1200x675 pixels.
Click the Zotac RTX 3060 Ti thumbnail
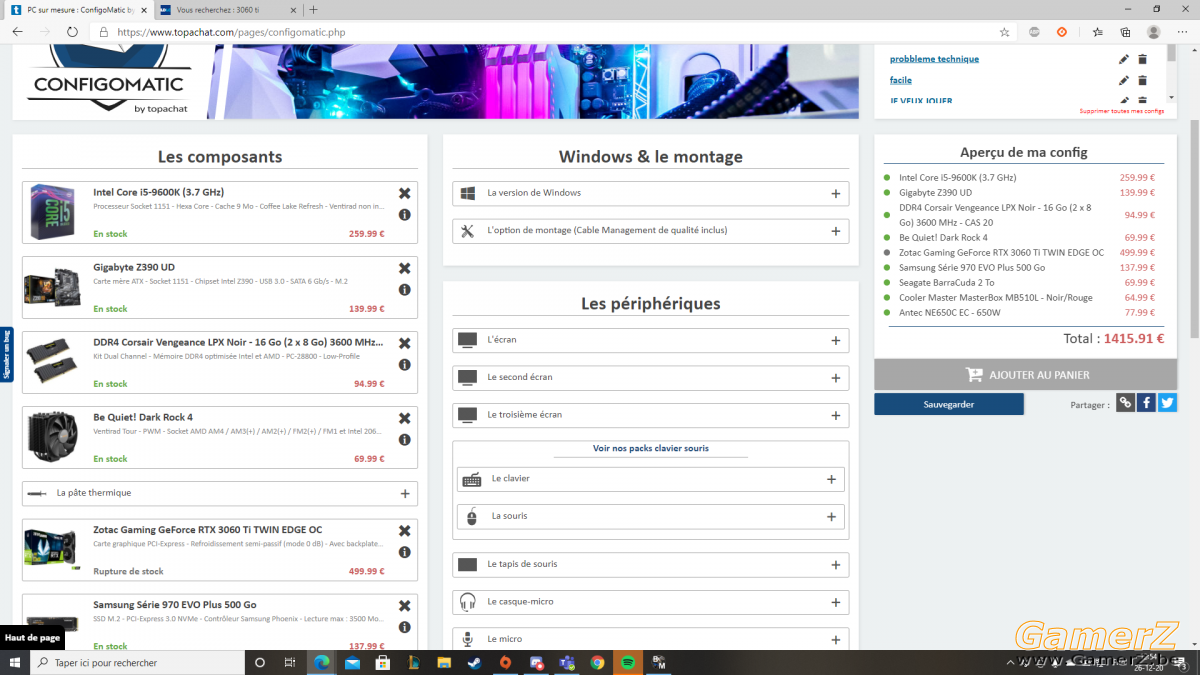53,549
